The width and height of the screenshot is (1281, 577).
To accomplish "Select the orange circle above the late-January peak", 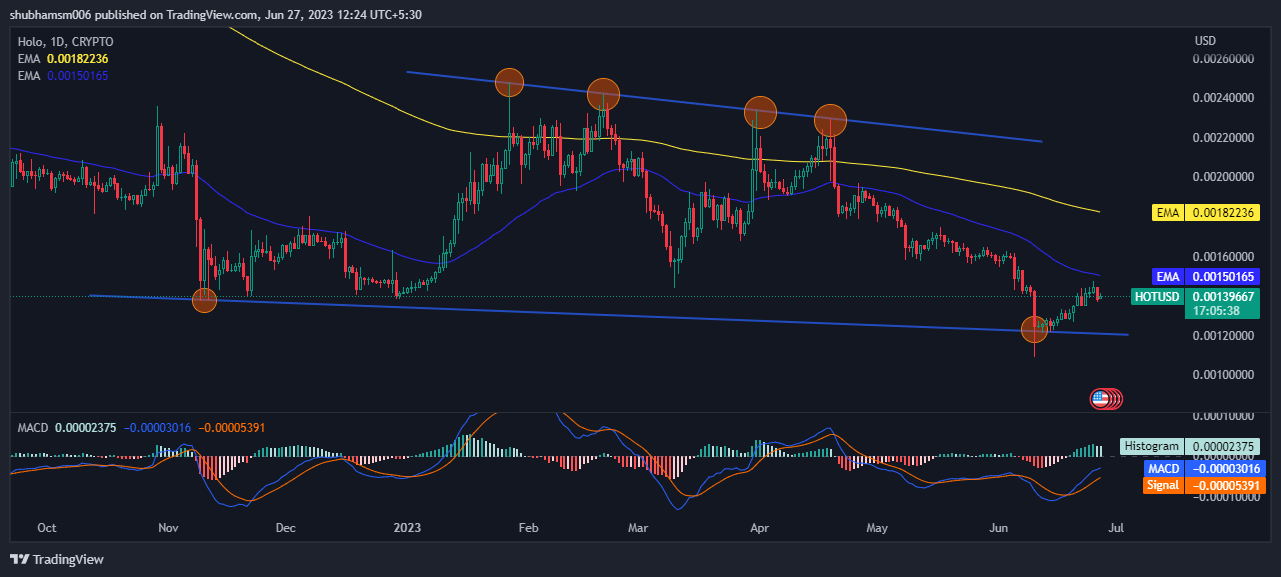I will (510, 83).
